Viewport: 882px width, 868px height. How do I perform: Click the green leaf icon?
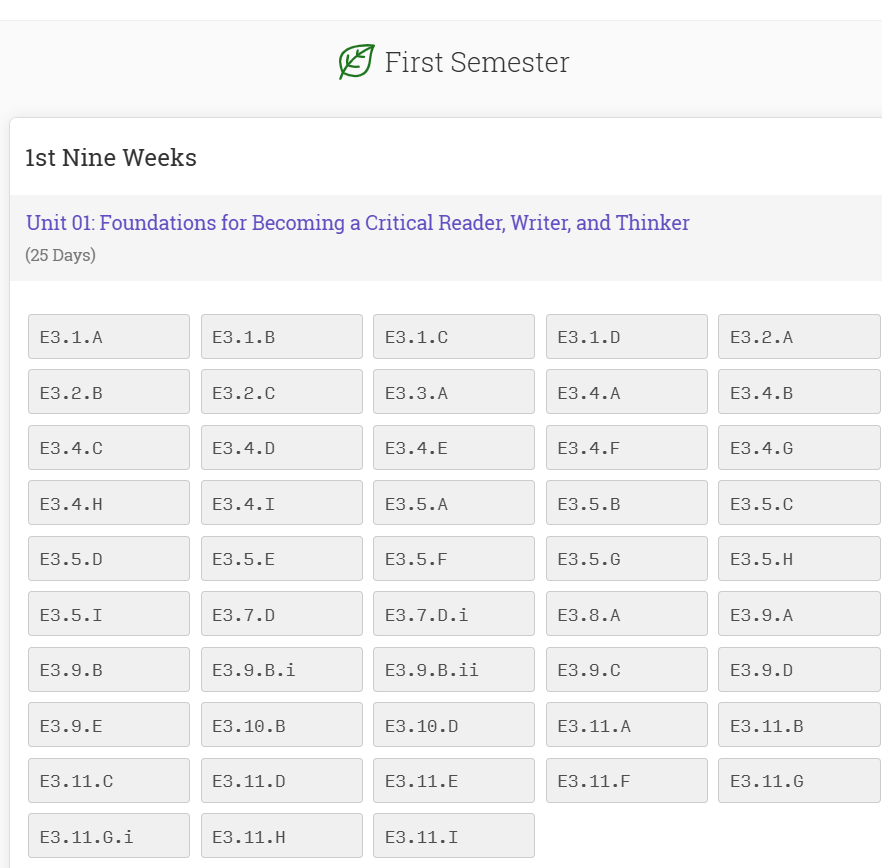pyautogui.click(x=356, y=62)
